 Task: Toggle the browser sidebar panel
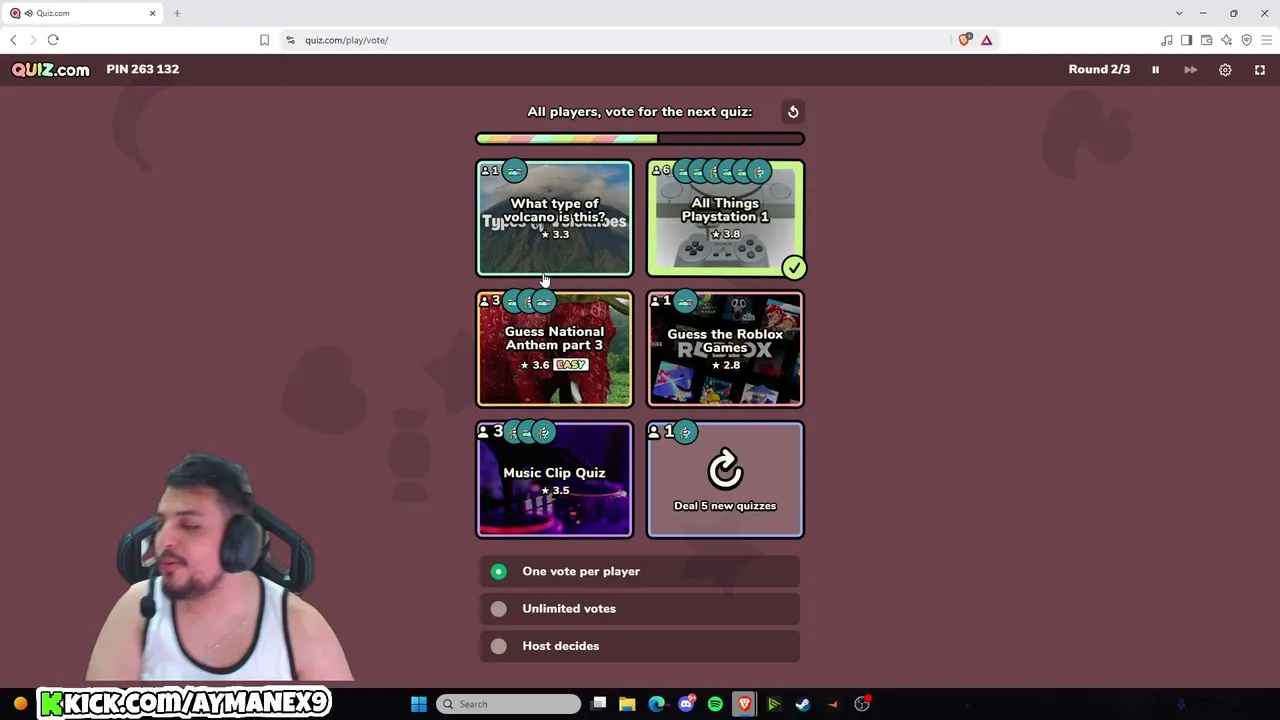1186,40
